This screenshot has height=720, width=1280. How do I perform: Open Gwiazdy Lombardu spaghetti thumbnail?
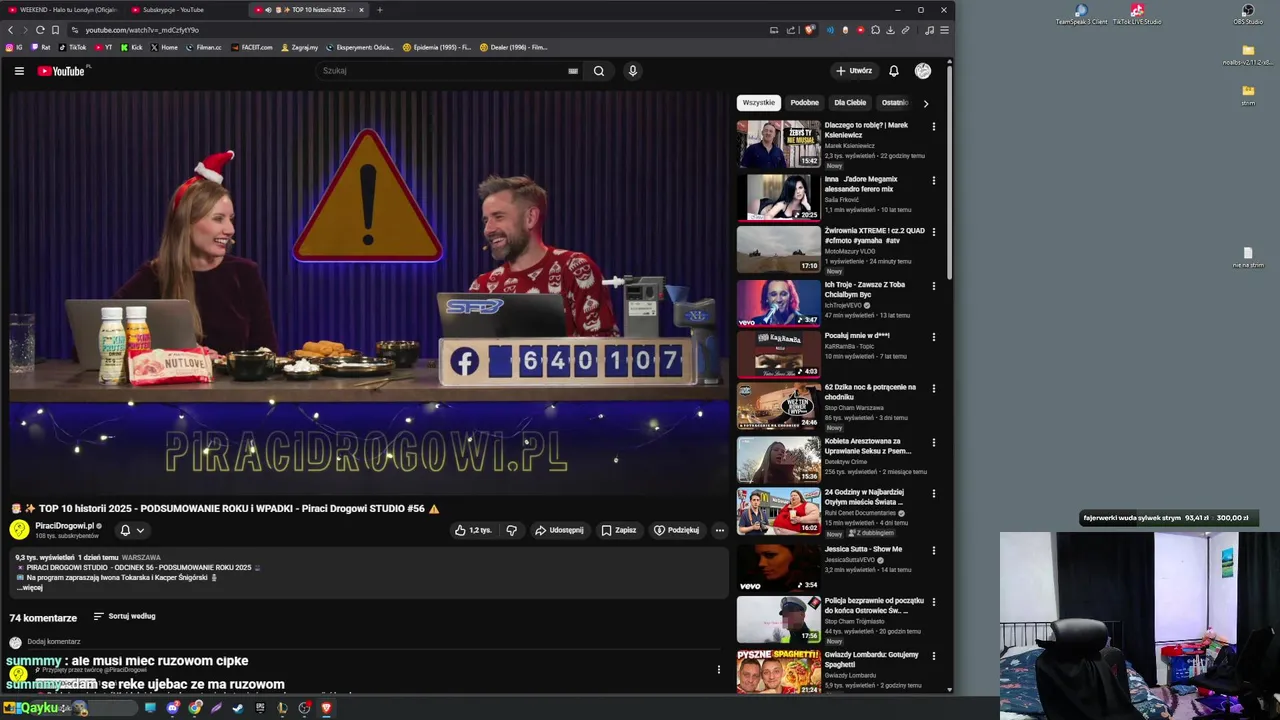click(779, 672)
